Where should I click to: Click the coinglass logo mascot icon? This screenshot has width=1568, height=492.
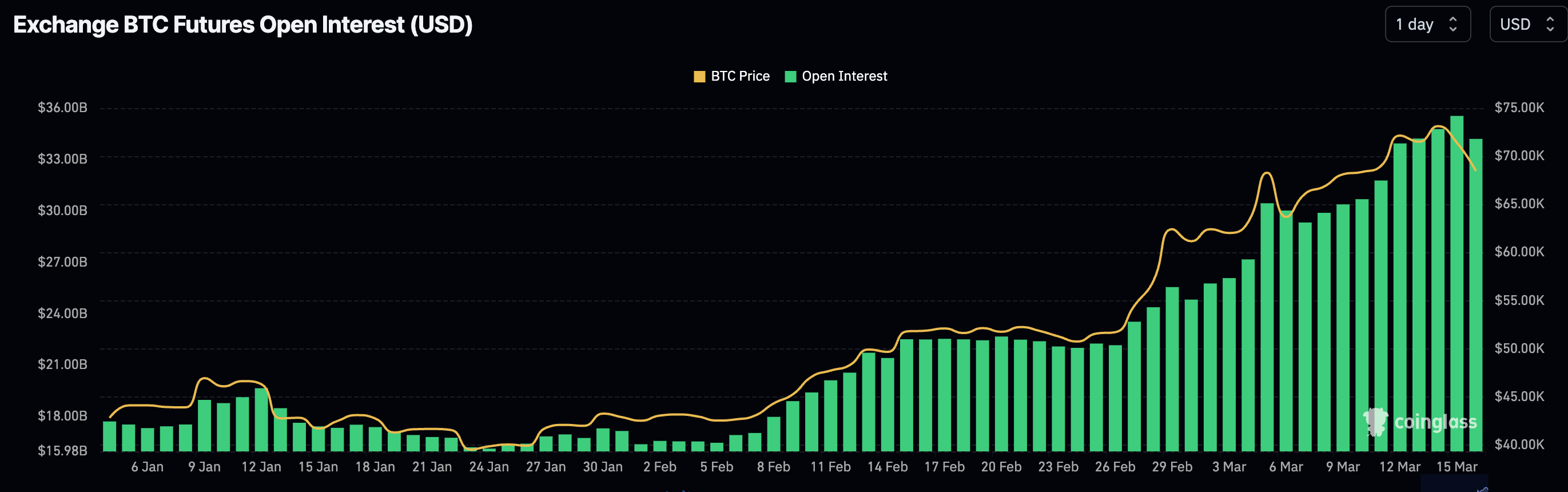(1375, 422)
